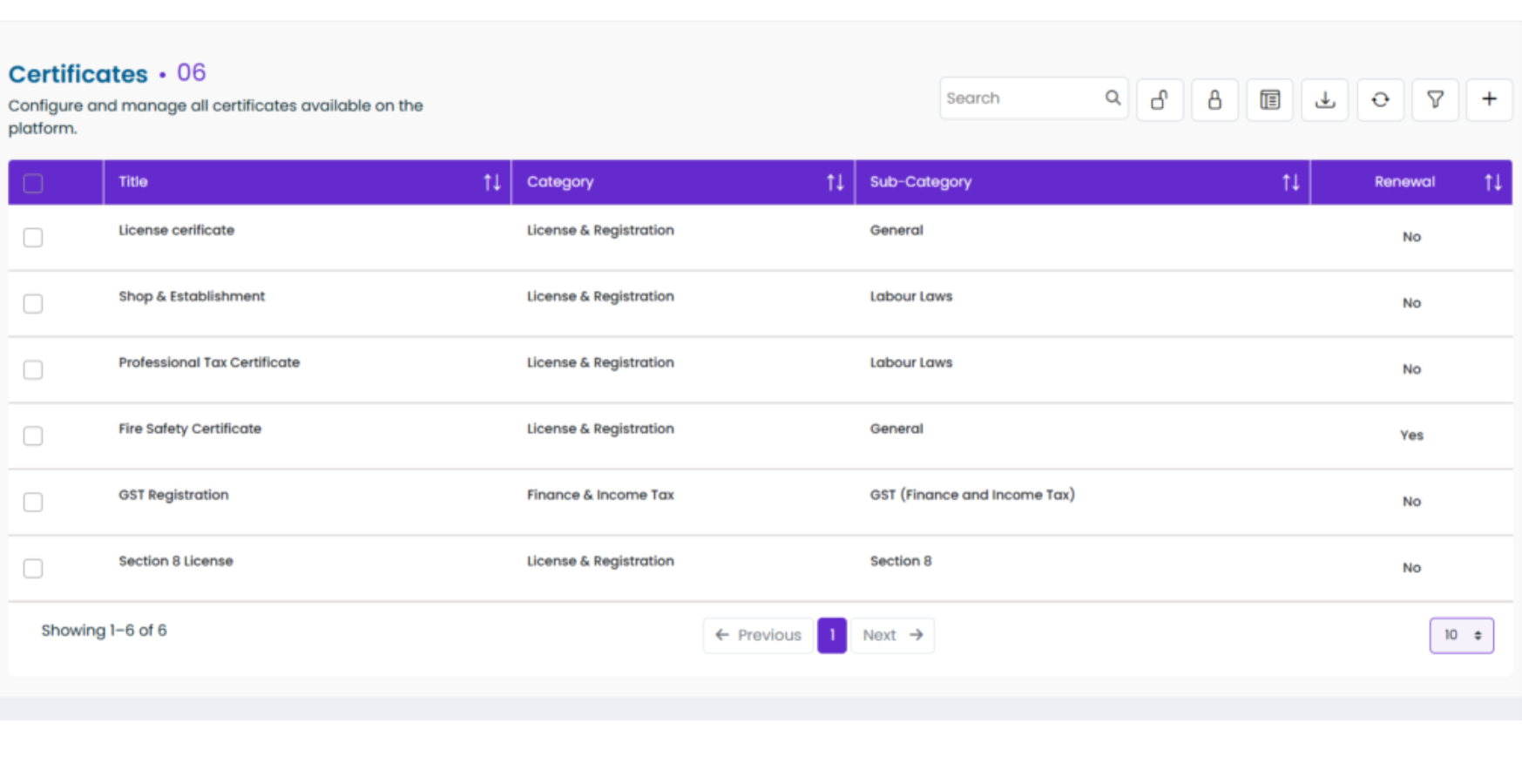Click the GST (Finance and Income Tax) sub-category

tap(972, 495)
